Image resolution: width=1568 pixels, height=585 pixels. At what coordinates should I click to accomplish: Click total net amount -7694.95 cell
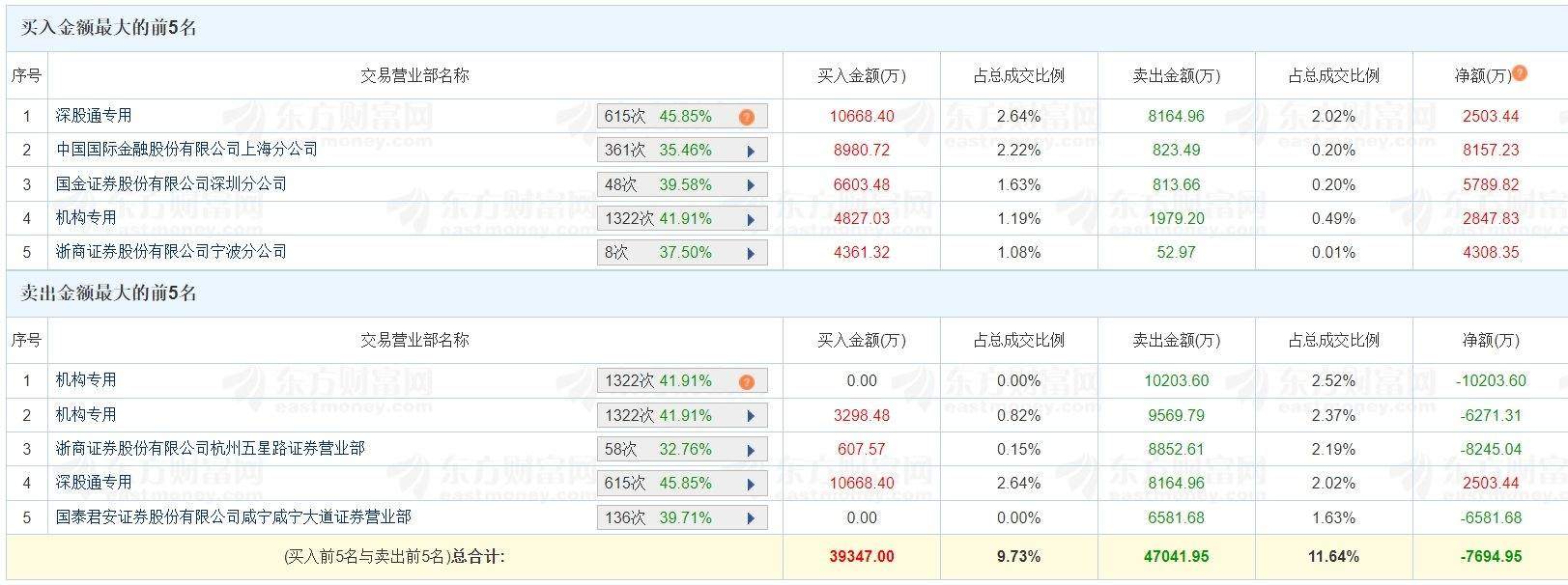point(1491,556)
